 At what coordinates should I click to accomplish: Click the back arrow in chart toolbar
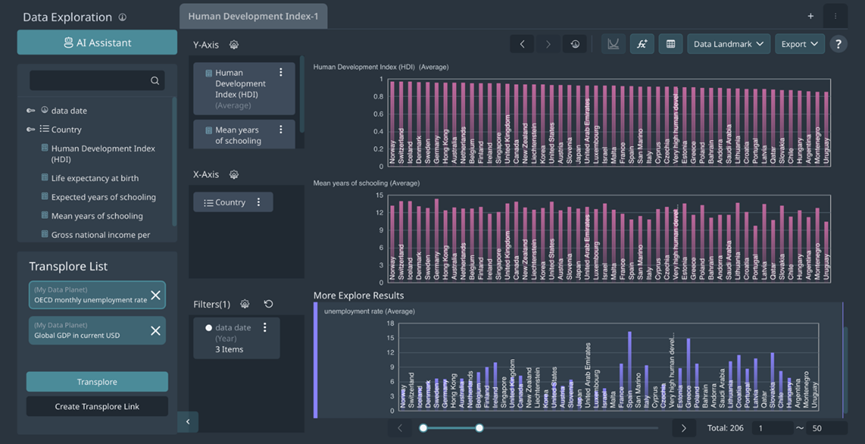522,44
